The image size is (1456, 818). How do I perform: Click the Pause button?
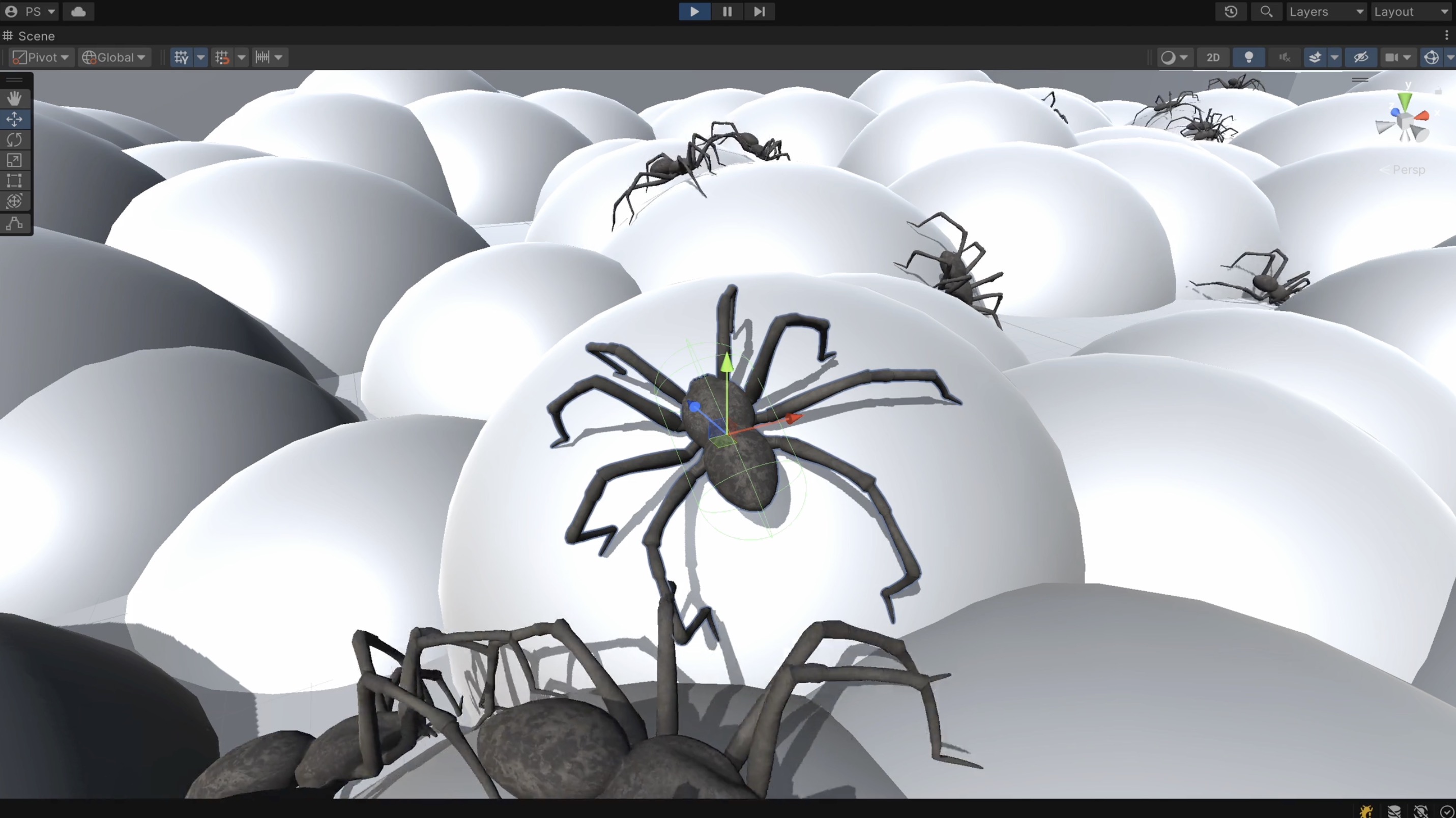727,11
